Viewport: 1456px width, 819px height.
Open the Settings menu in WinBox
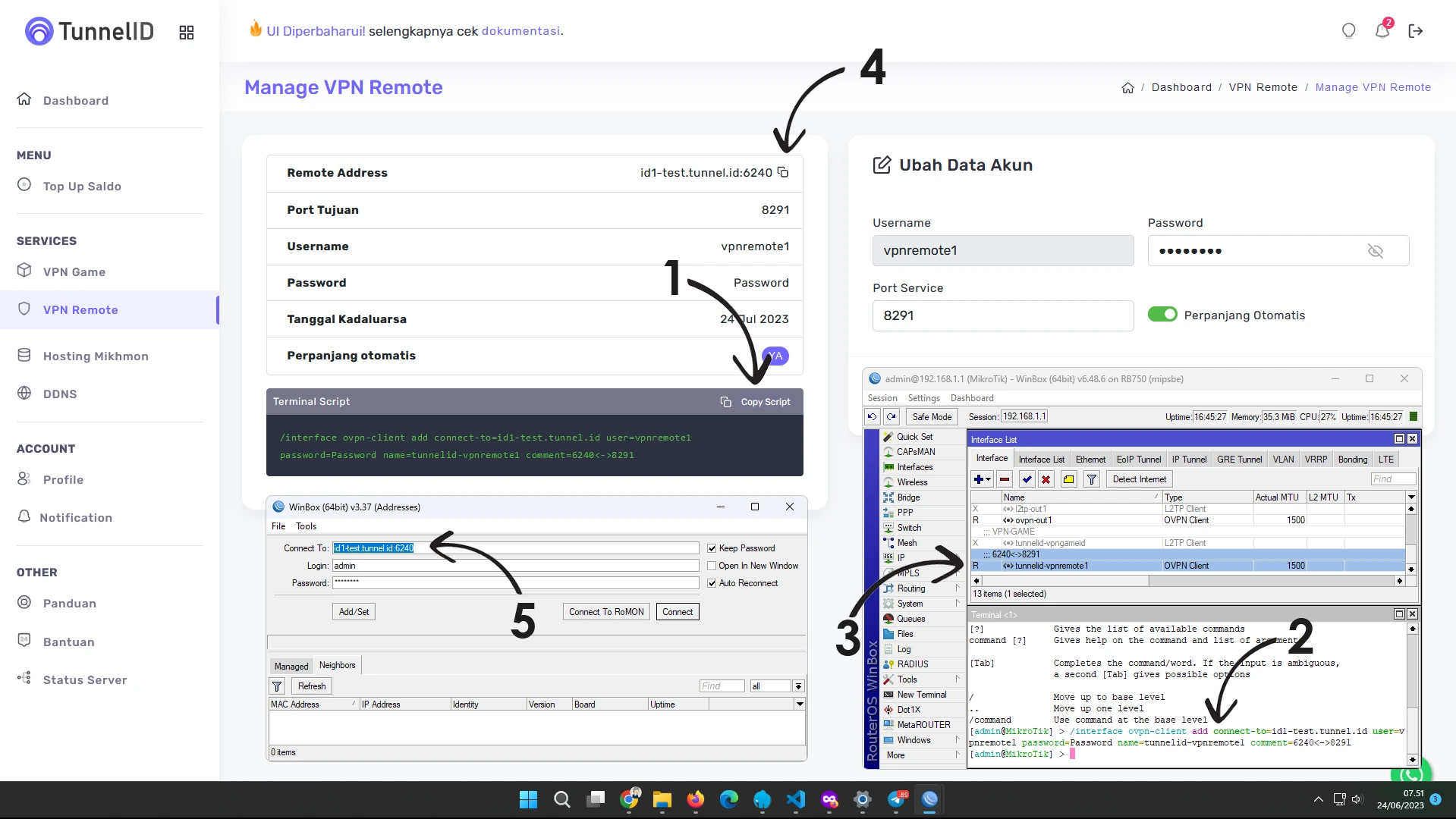[923, 398]
